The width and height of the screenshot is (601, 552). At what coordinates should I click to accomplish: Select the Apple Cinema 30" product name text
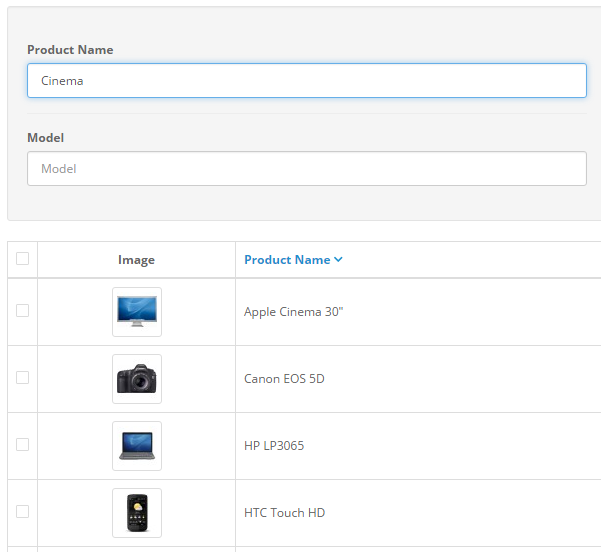pos(294,312)
